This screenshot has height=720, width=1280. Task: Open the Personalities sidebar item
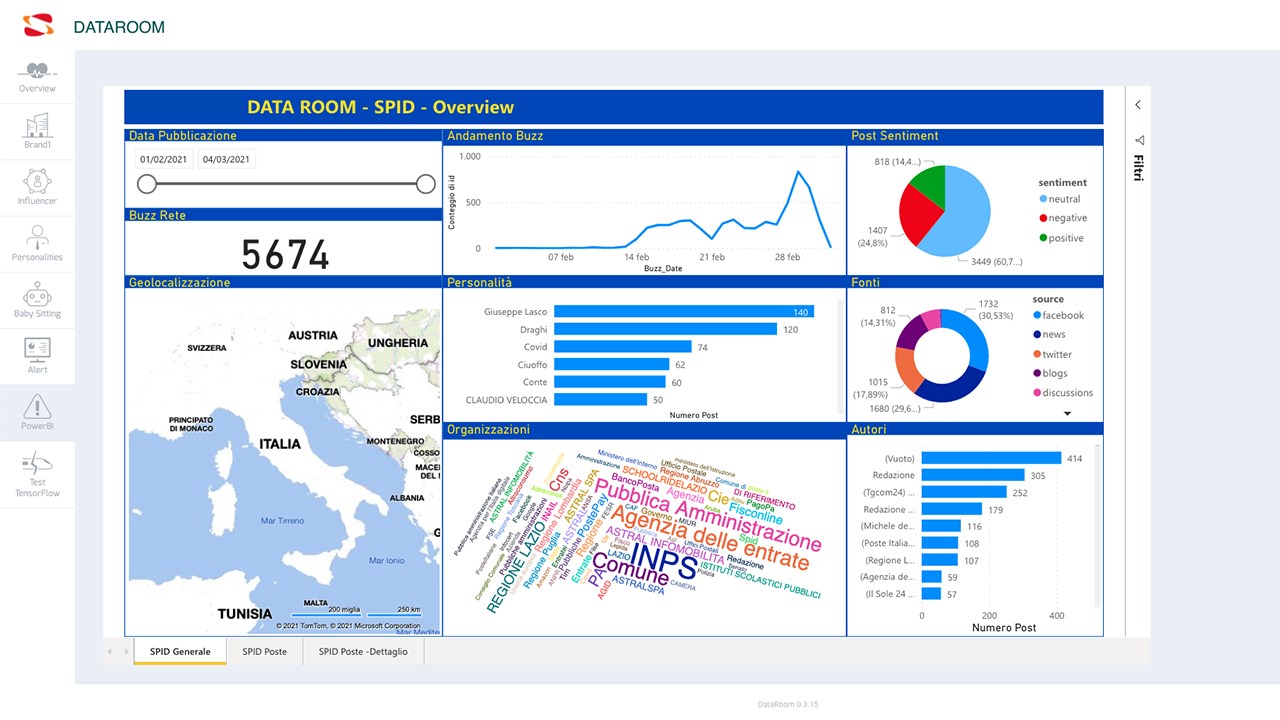coord(37,244)
